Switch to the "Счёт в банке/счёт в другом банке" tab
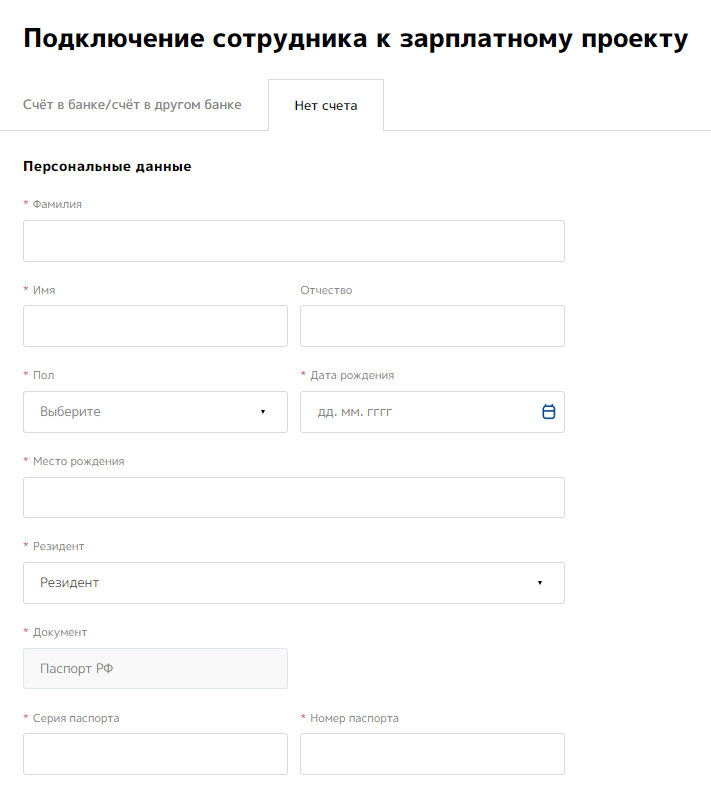The image size is (711, 796). (x=132, y=105)
